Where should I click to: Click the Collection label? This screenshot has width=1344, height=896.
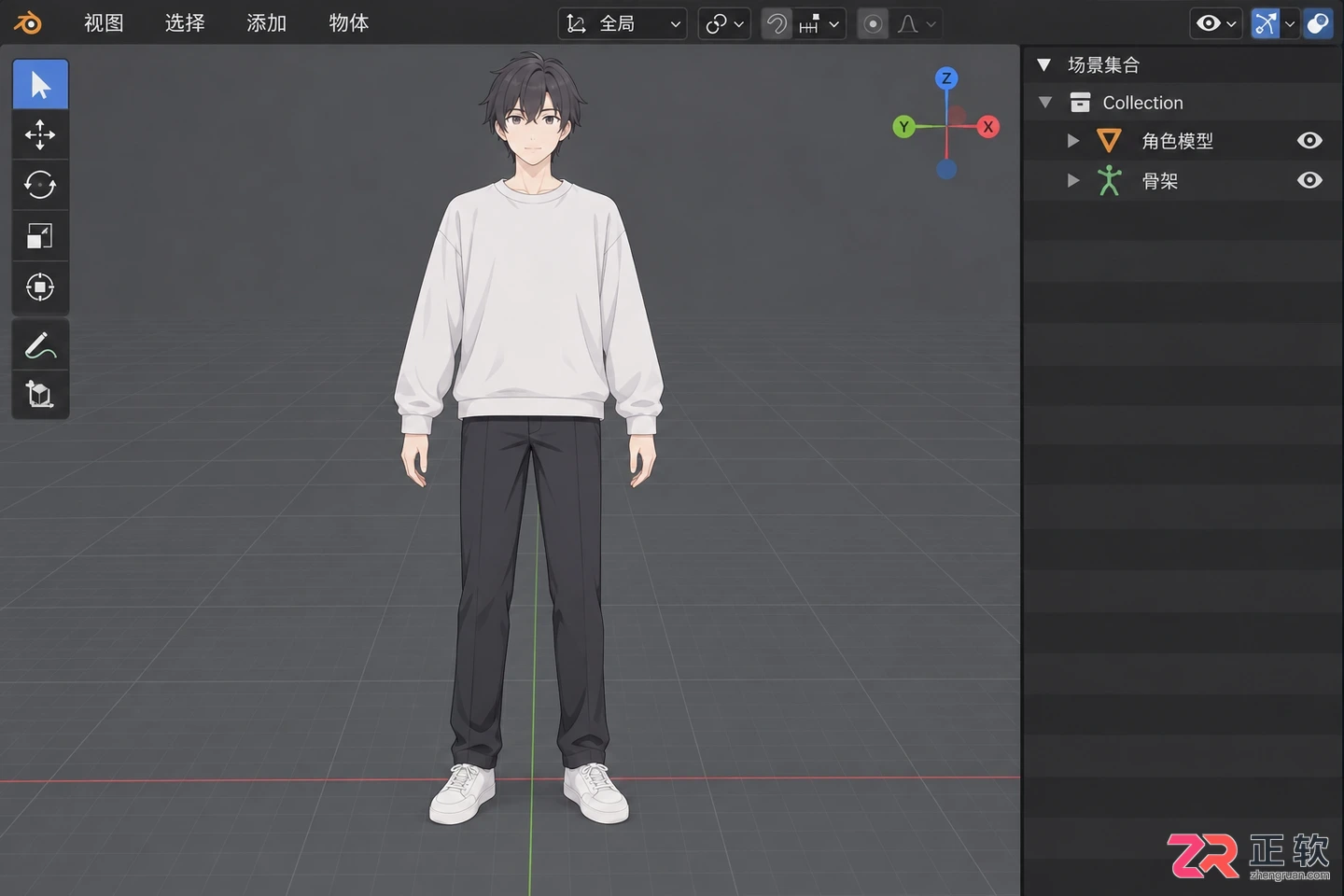[1142, 103]
